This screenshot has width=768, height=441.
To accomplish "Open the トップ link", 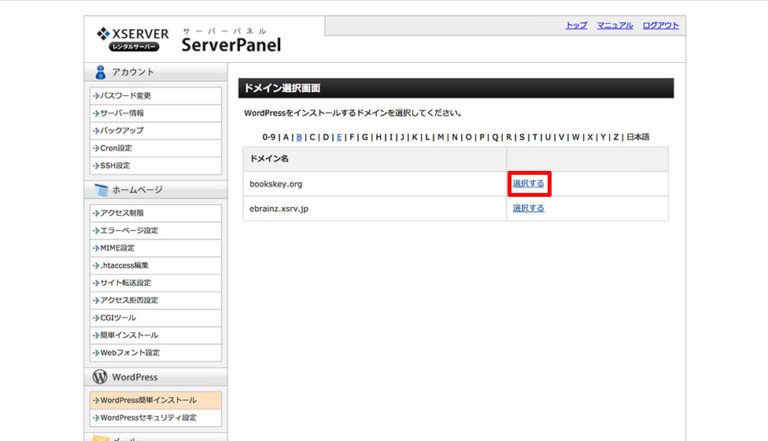I will pos(576,25).
